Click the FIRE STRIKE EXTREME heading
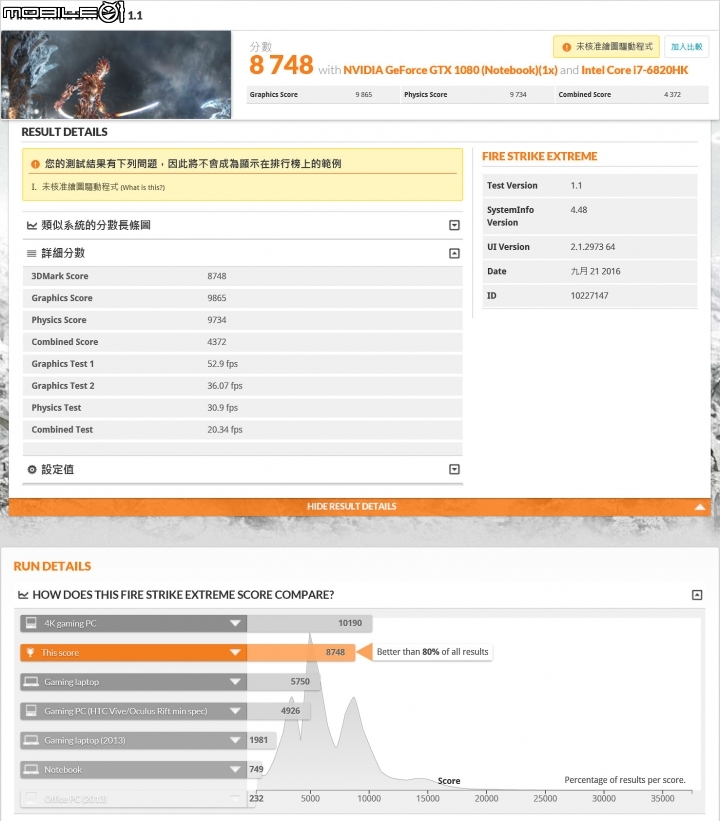This screenshot has width=720, height=821. coord(539,157)
